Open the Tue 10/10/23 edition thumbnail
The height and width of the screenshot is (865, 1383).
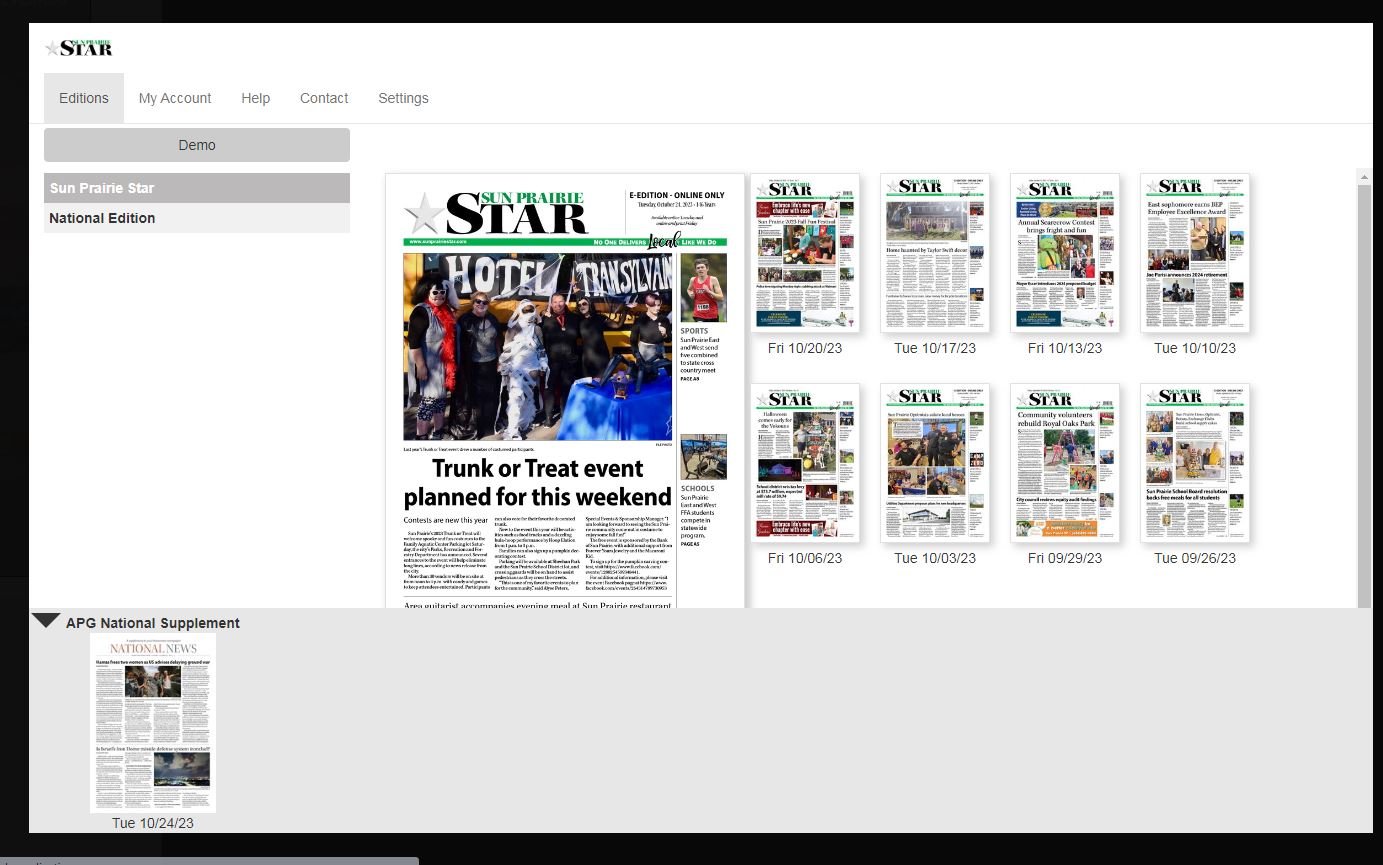pyautogui.click(x=1195, y=252)
